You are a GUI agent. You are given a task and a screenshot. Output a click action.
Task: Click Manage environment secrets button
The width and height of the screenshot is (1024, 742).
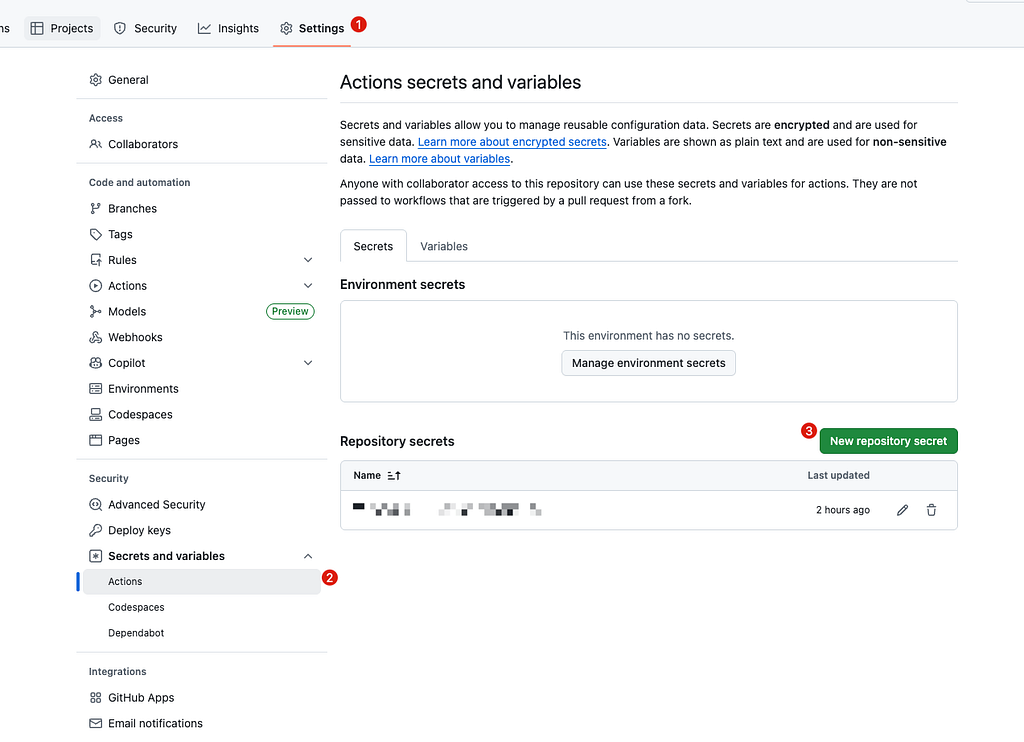[648, 363]
